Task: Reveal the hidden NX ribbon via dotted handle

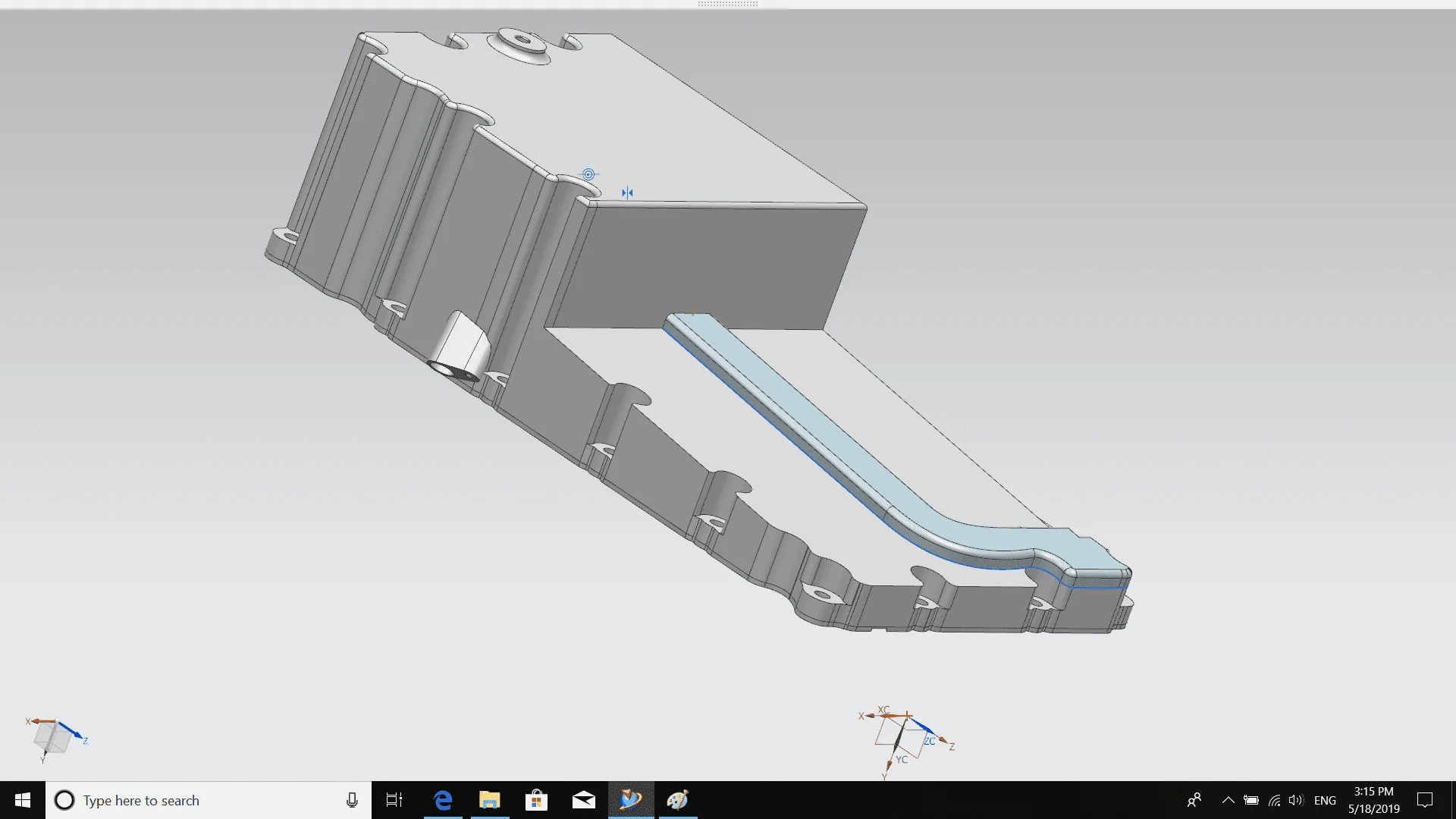Action: pyautogui.click(x=730, y=4)
